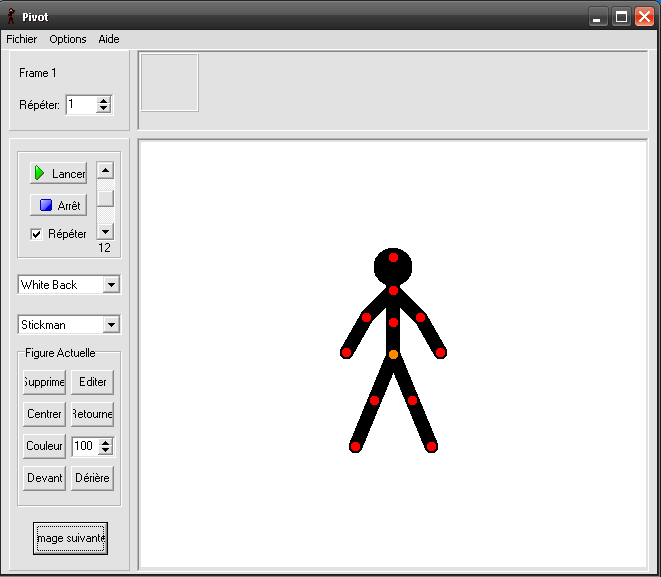The height and width of the screenshot is (577, 661).
Task: Increase frame Répéter count stepper up
Action: coord(103,101)
